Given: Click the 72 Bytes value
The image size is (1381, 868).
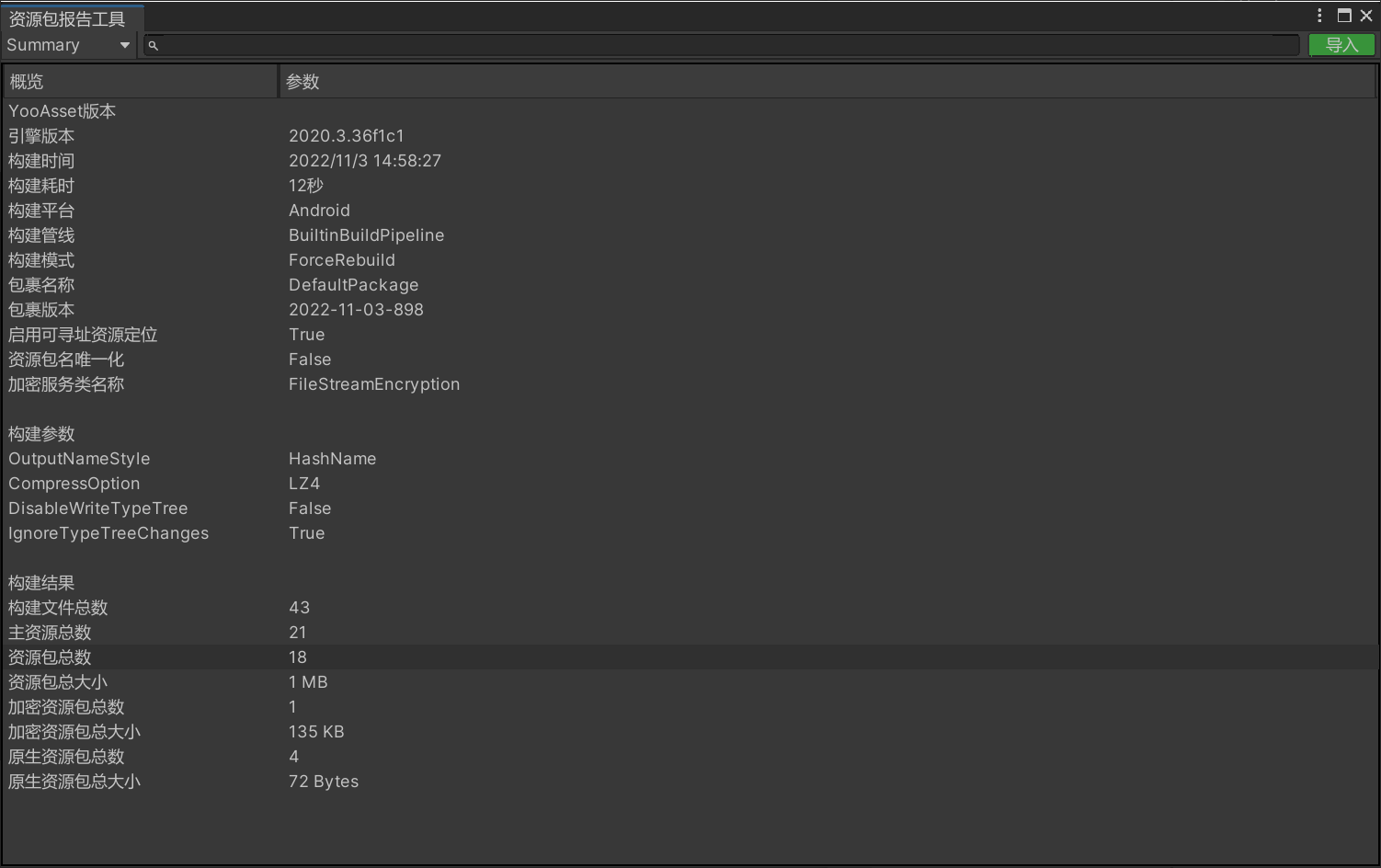Looking at the screenshot, I should click(324, 782).
